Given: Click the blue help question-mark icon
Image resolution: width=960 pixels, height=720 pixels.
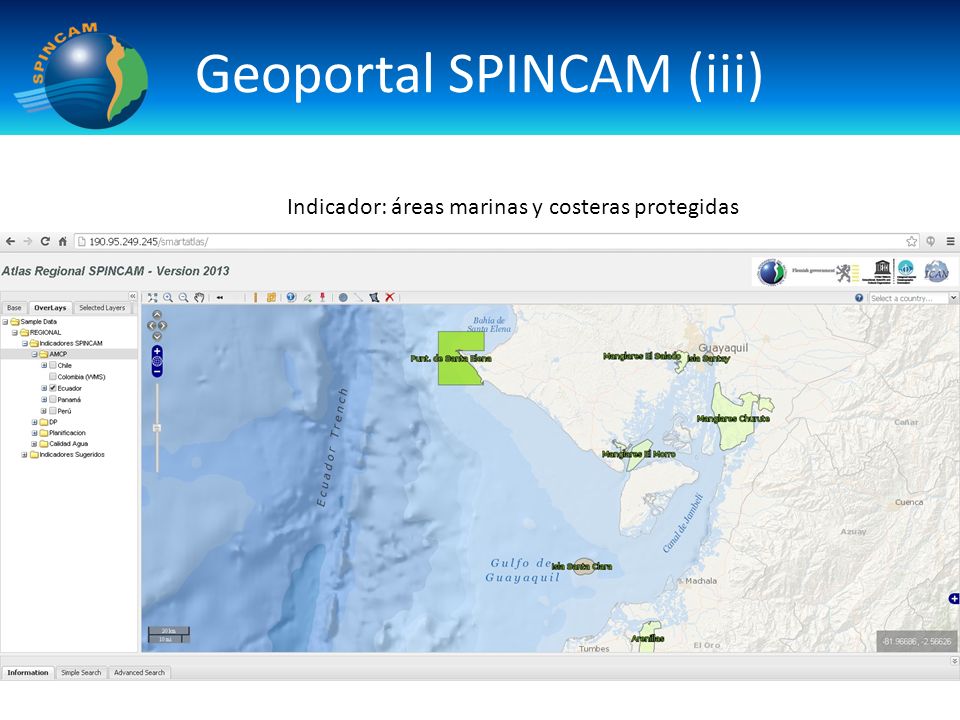Looking at the screenshot, I should coord(859,298).
